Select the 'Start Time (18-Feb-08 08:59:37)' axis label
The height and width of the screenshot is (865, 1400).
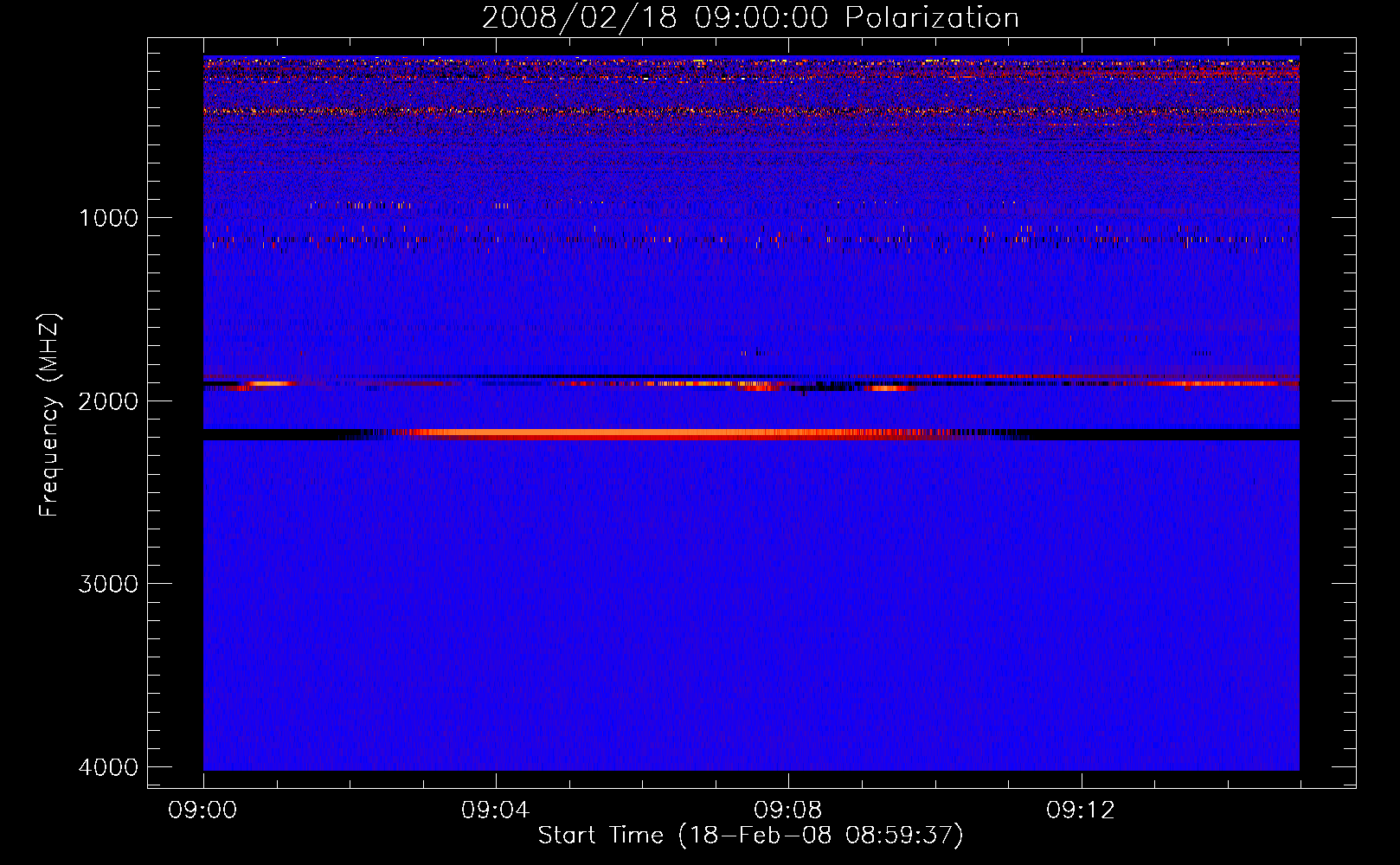pyautogui.click(x=750, y=836)
